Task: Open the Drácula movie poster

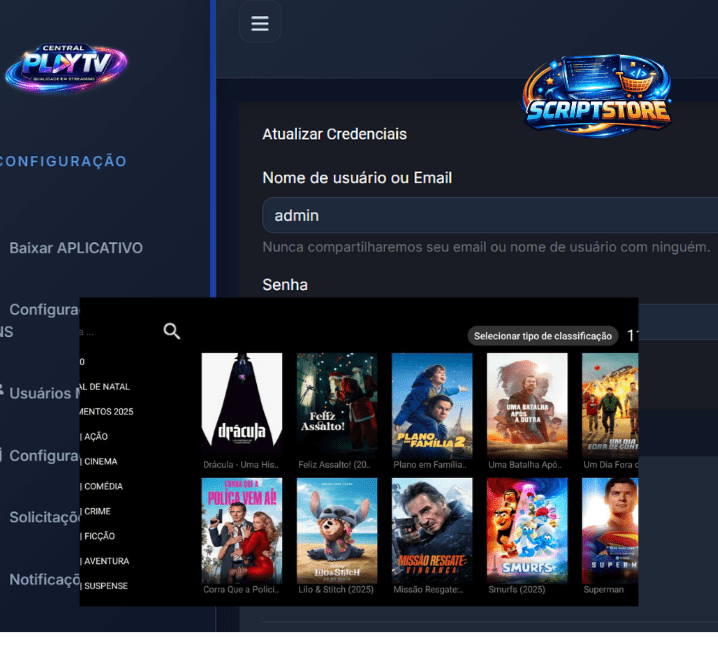Action: pyautogui.click(x=241, y=405)
